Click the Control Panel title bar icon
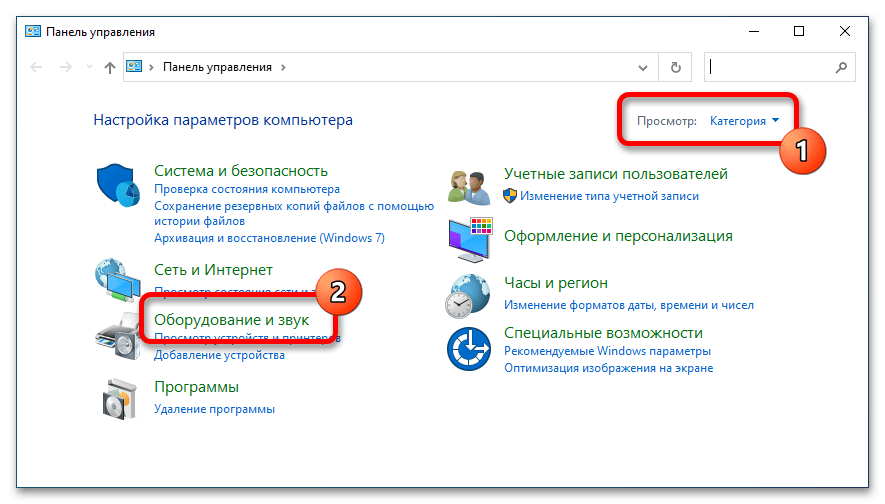Viewport: 885px width, 504px height. (x=33, y=32)
